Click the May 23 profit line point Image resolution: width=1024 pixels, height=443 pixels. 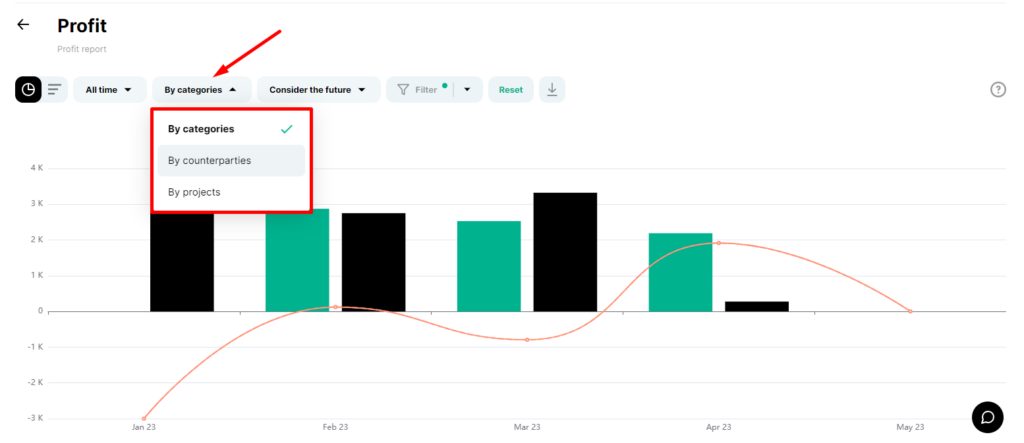[x=910, y=311]
